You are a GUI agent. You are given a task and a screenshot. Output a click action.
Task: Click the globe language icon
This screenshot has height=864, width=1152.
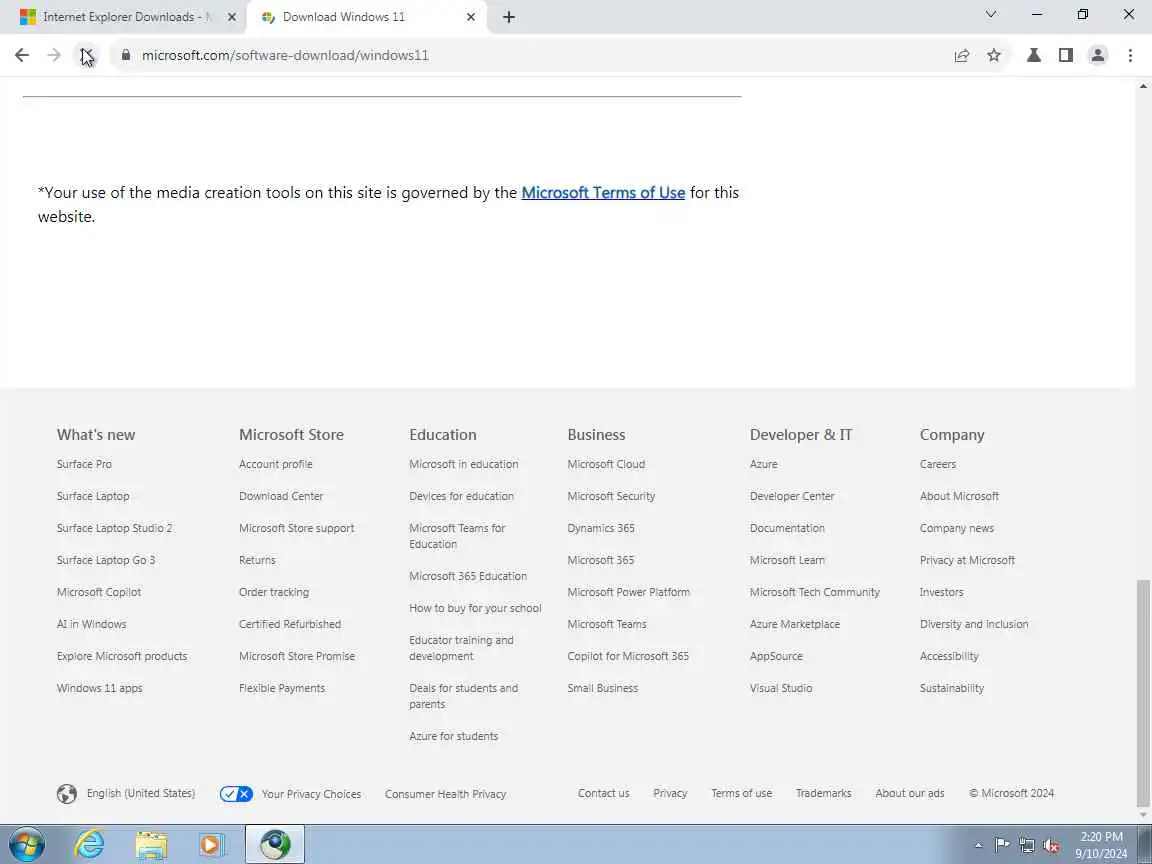click(x=67, y=793)
